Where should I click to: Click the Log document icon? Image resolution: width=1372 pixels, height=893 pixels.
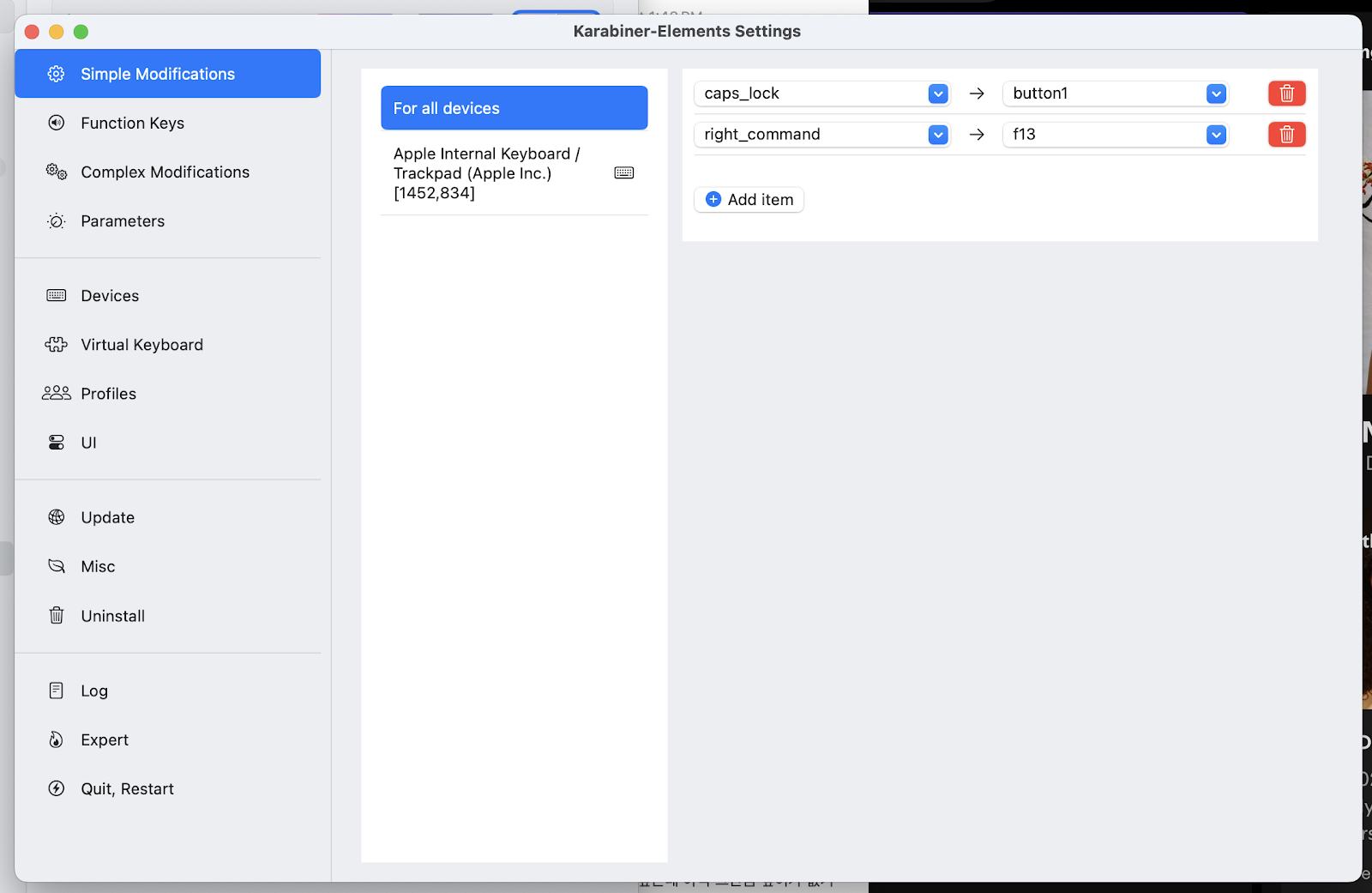coord(56,691)
